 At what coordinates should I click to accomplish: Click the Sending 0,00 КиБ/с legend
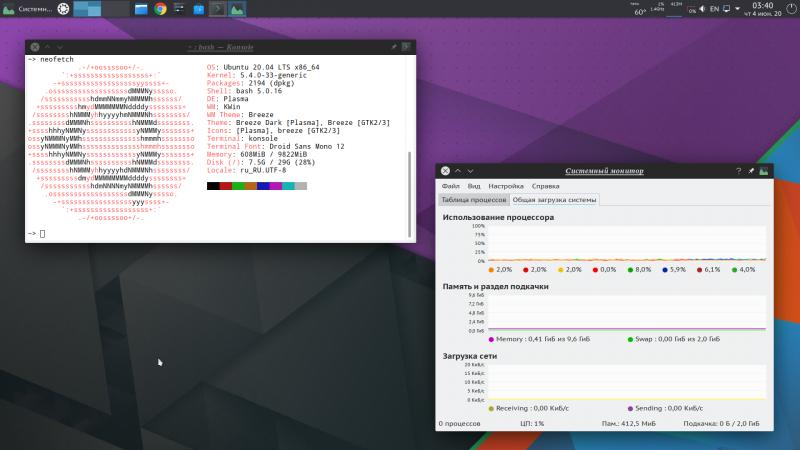665,408
